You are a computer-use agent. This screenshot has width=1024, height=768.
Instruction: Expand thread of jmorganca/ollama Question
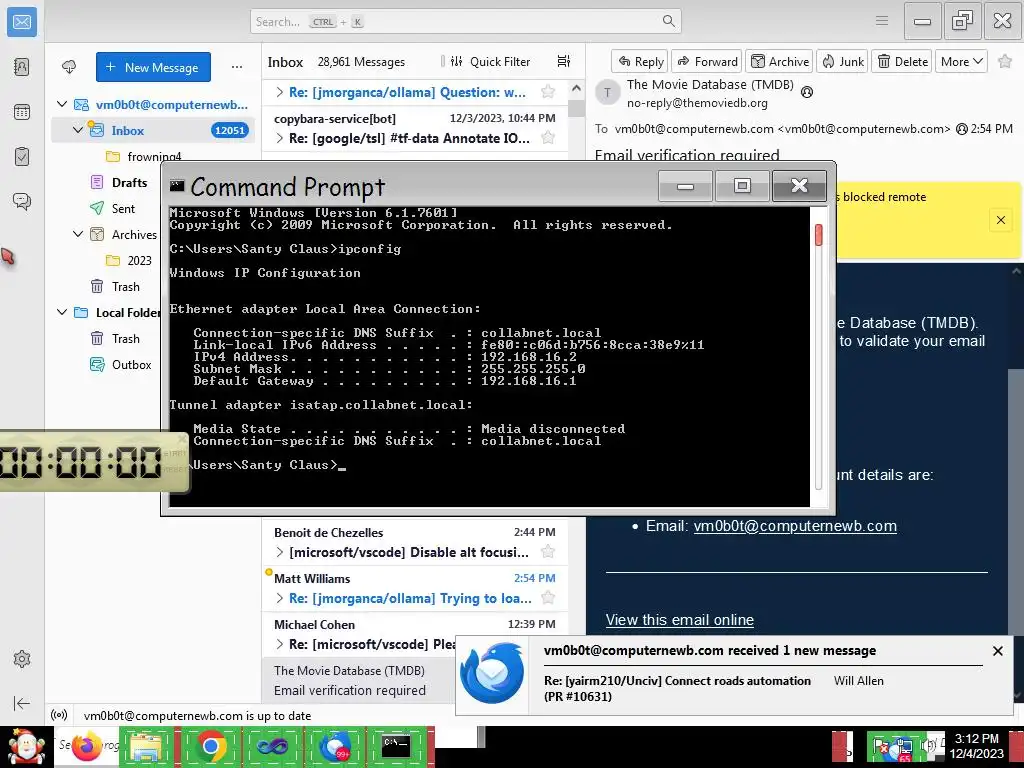(x=280, y=92)
